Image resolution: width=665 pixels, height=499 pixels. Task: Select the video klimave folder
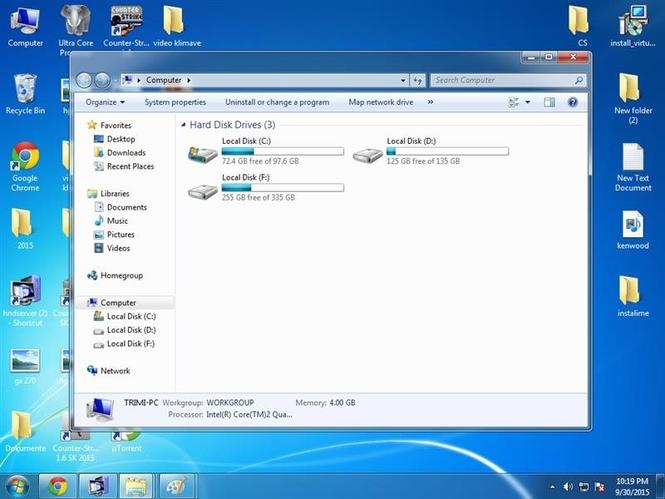tap(177, 26)
